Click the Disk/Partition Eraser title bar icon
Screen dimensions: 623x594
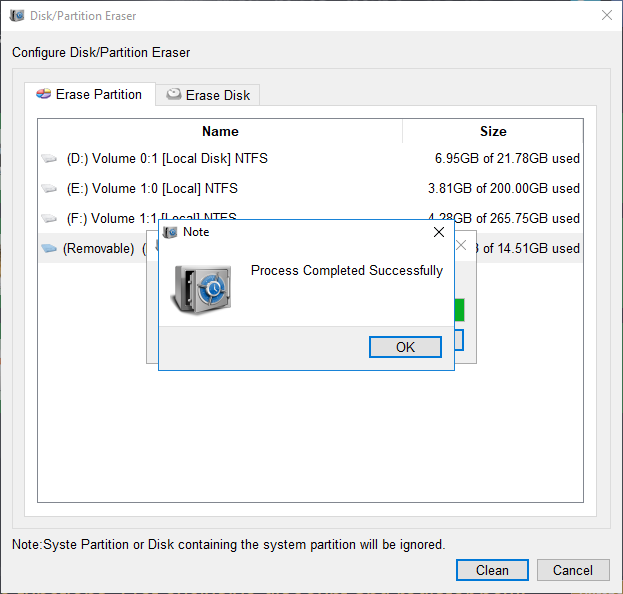click(x=17, y=16)
